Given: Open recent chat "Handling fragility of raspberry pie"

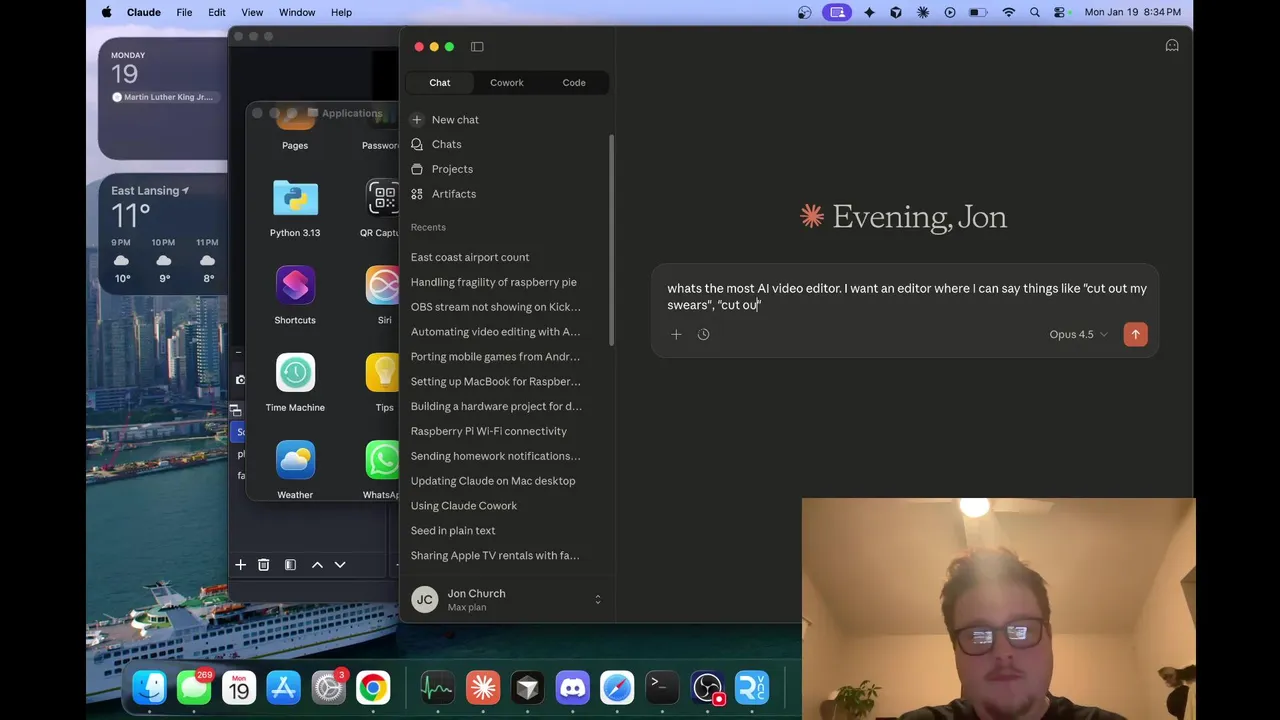Looking at the screenshot, I should click(x=494, y=282).
